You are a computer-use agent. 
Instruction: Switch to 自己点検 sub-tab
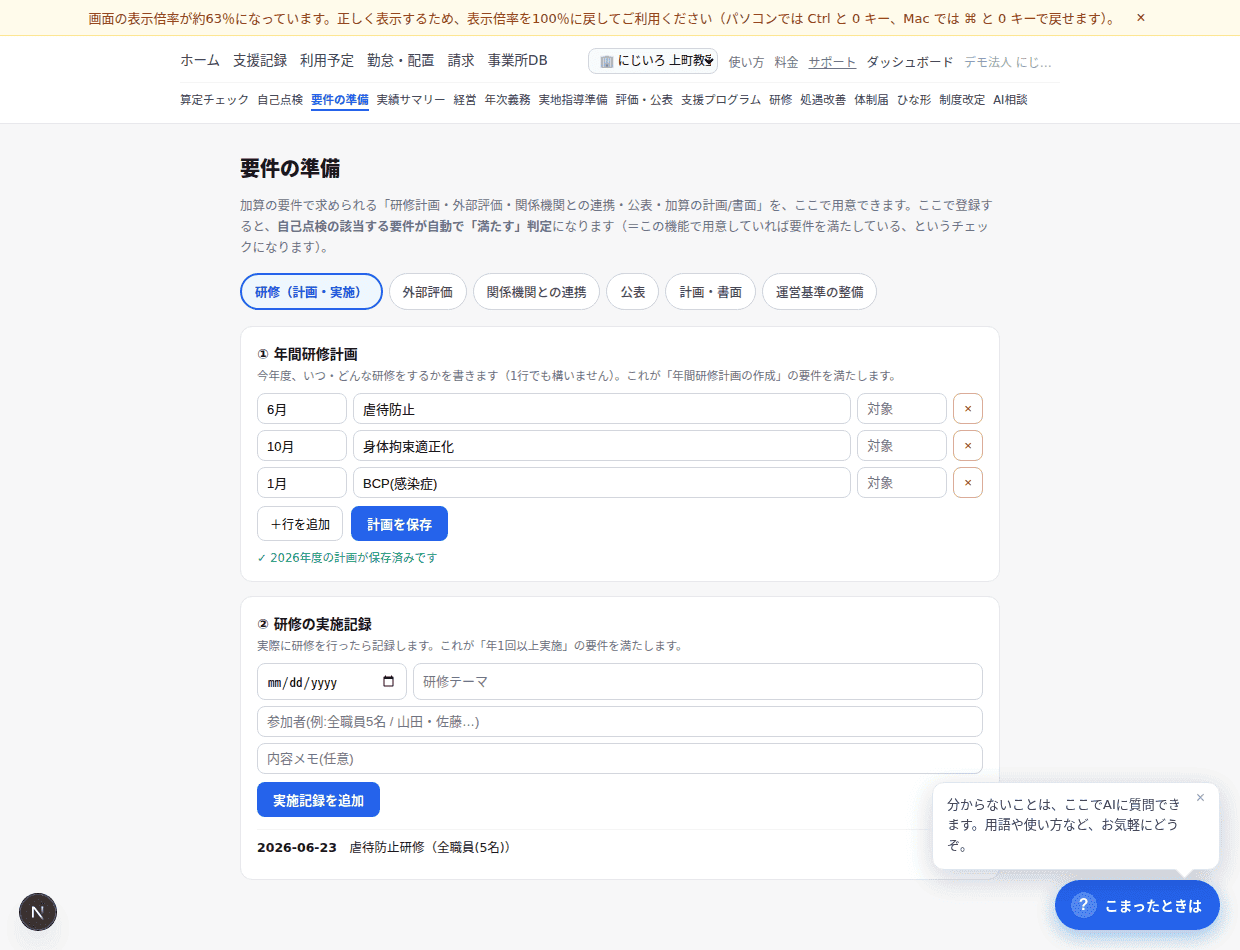(x=280, y=100)
